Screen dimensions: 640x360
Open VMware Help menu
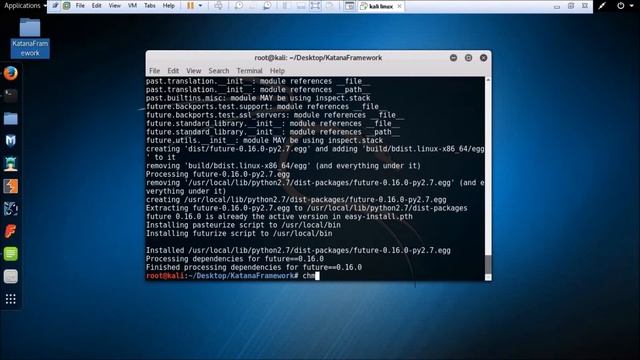click(x=169, y=6)
